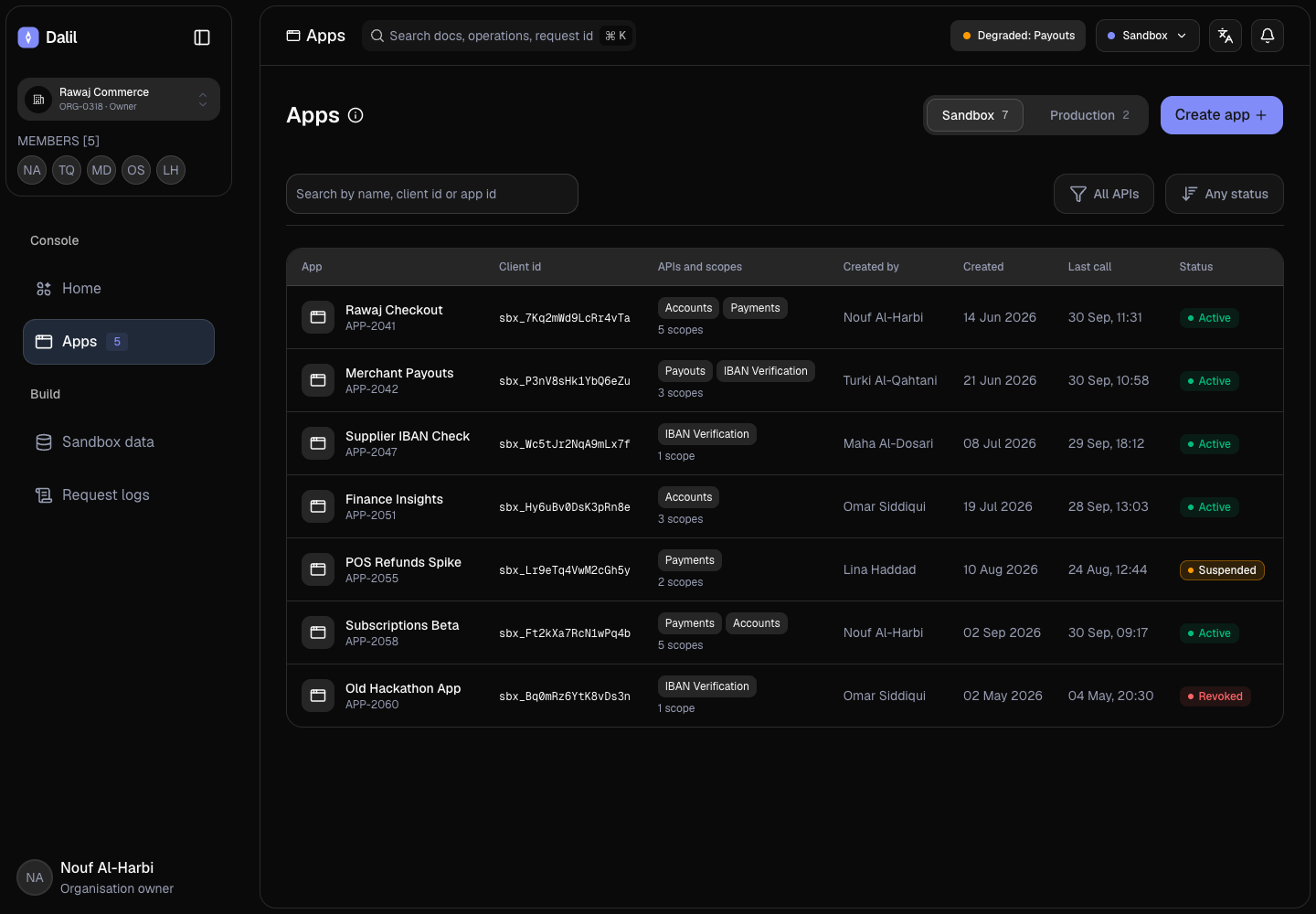Click the docs and operations search box
This screenshot has height=914, width=1316.
499,36
